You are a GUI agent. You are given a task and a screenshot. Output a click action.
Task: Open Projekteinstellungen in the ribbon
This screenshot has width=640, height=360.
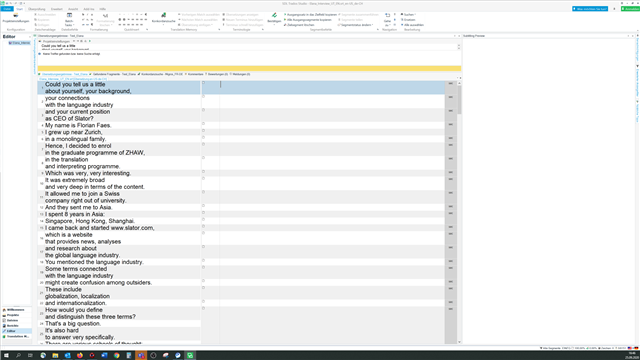(16, 18)
